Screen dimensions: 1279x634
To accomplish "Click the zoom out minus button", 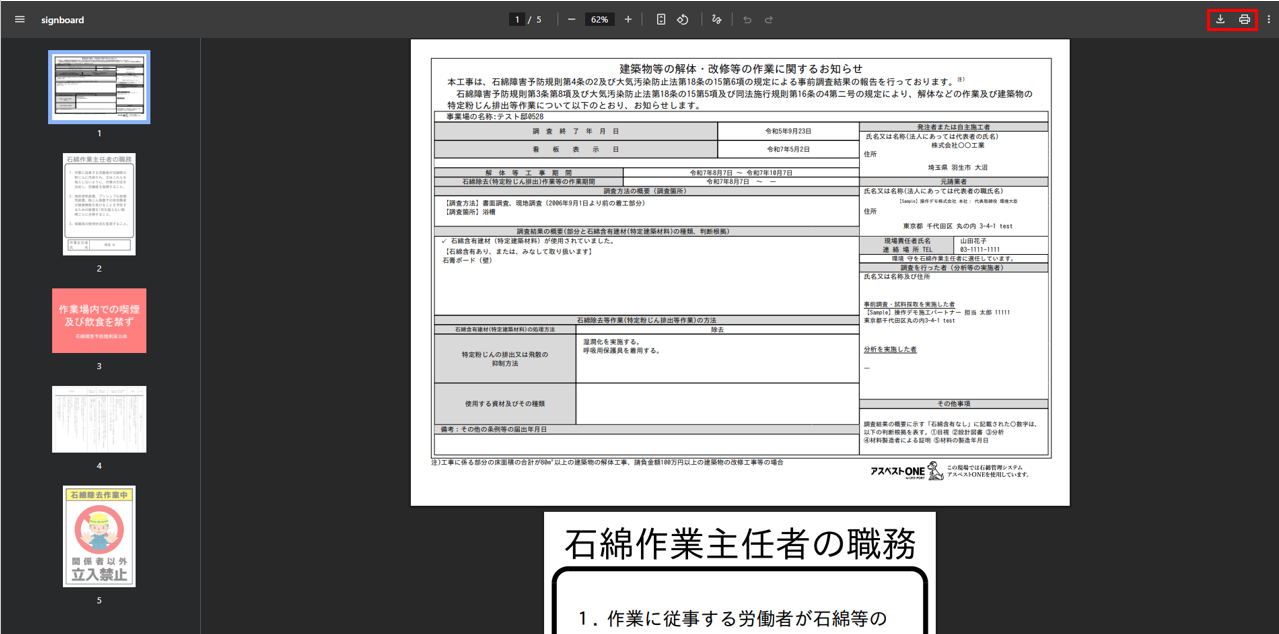I will click(571, 19).
